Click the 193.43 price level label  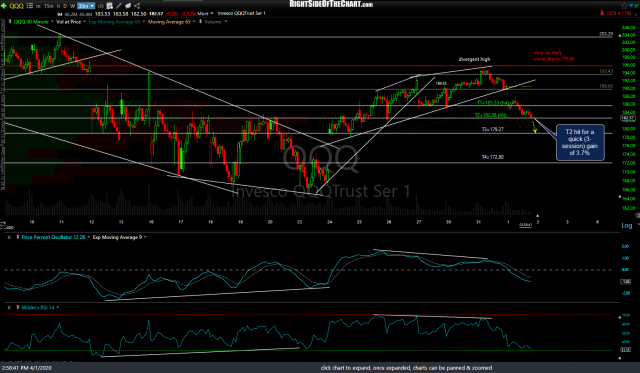point(606,71)
